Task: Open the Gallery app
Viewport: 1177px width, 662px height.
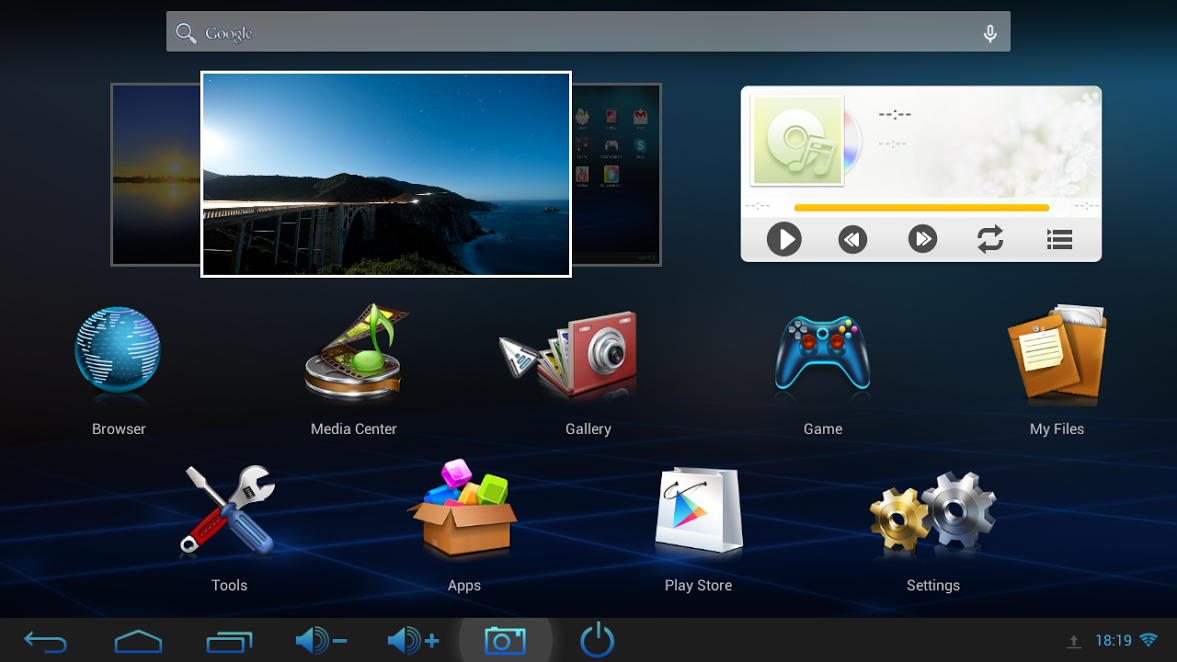Action: (587, 355)
